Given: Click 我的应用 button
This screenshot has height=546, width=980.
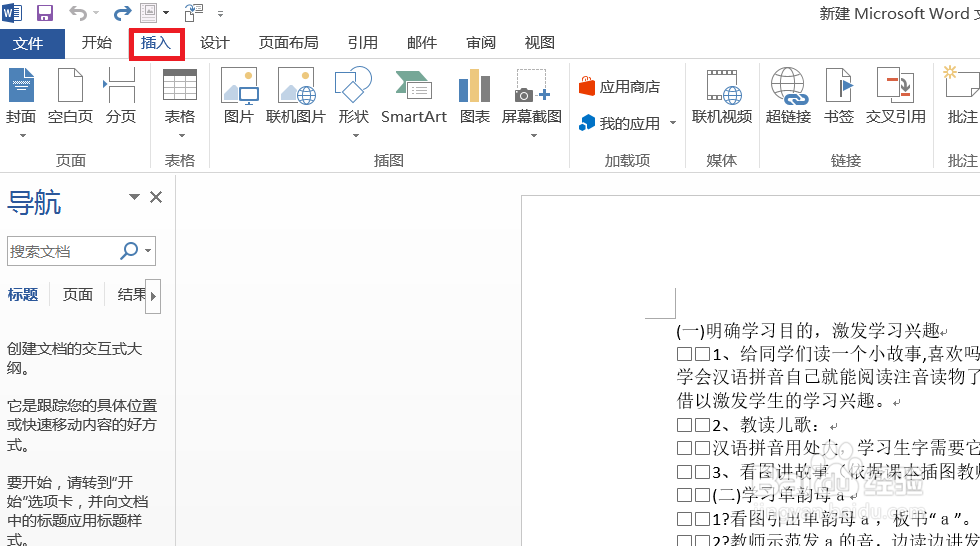Looking at the screenshot, I should [x=619, y=123].
